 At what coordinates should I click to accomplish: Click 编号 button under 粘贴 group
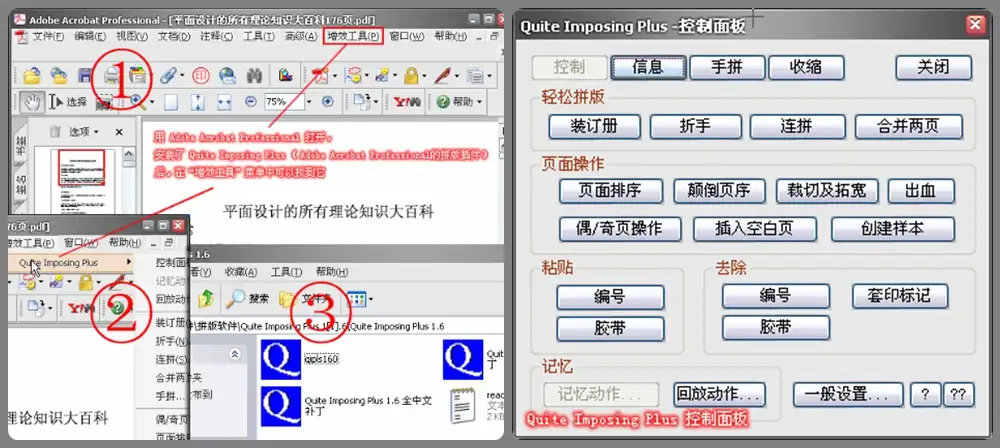pos(610,297)
